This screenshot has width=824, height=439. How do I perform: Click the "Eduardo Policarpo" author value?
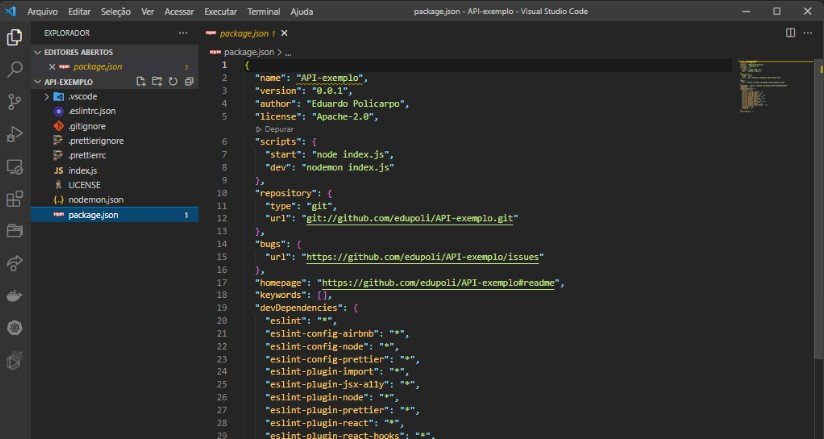coord(355,104)
